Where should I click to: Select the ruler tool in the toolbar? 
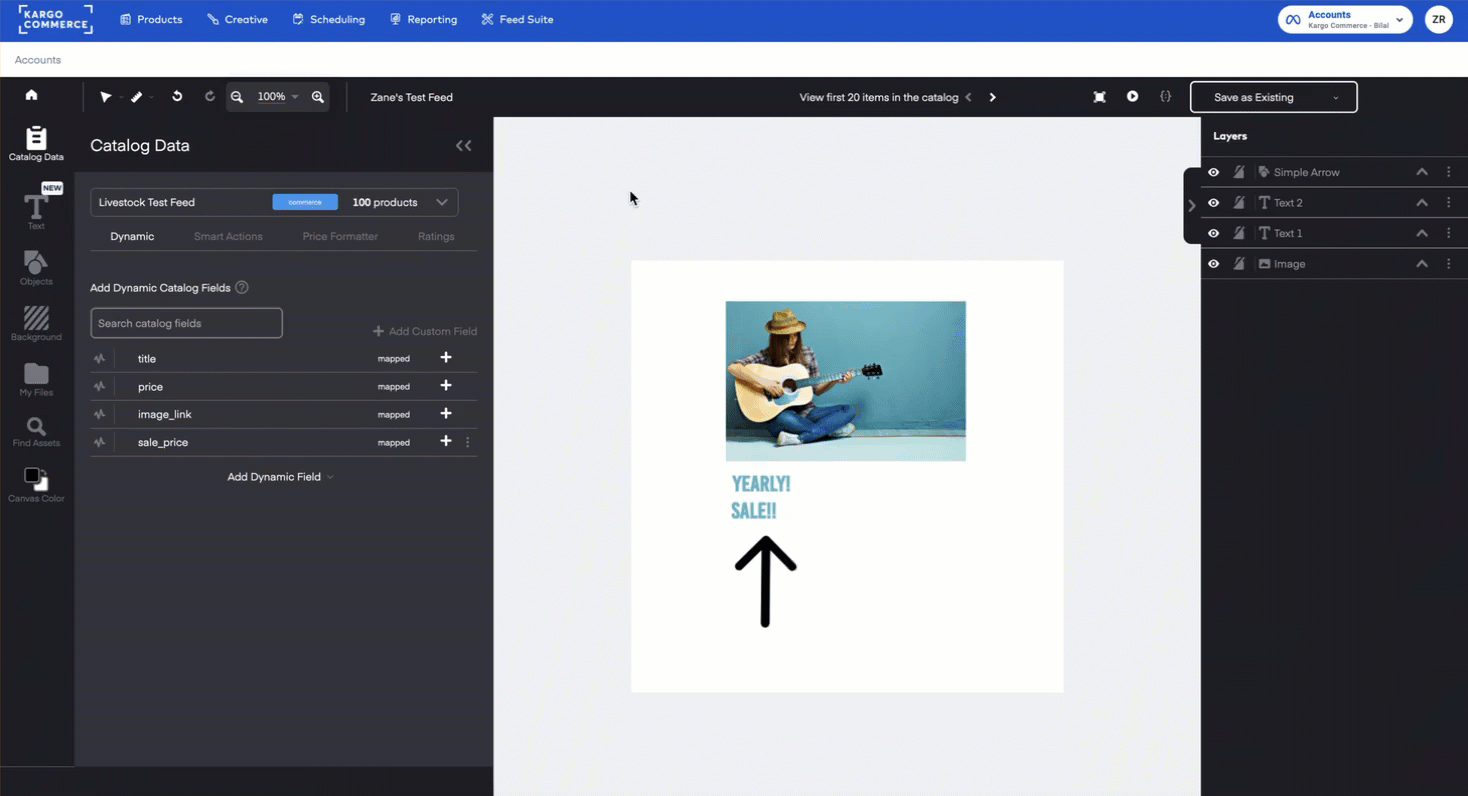pyautogui.click(x=138, y=96)
